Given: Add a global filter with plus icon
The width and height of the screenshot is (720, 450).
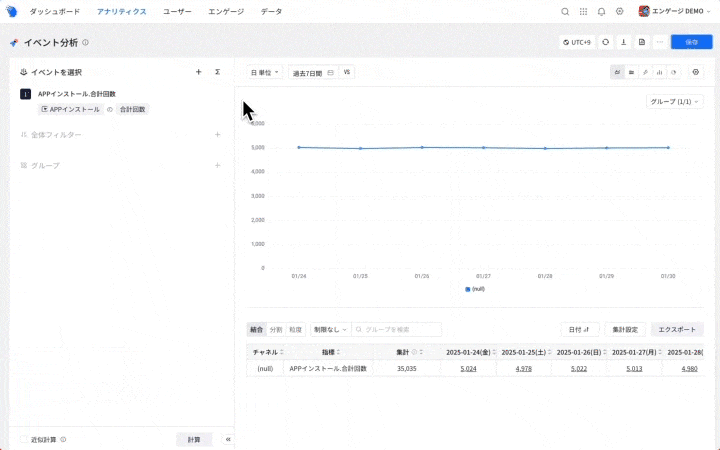Looking at the screenshot, I should [x=218, y=135].
